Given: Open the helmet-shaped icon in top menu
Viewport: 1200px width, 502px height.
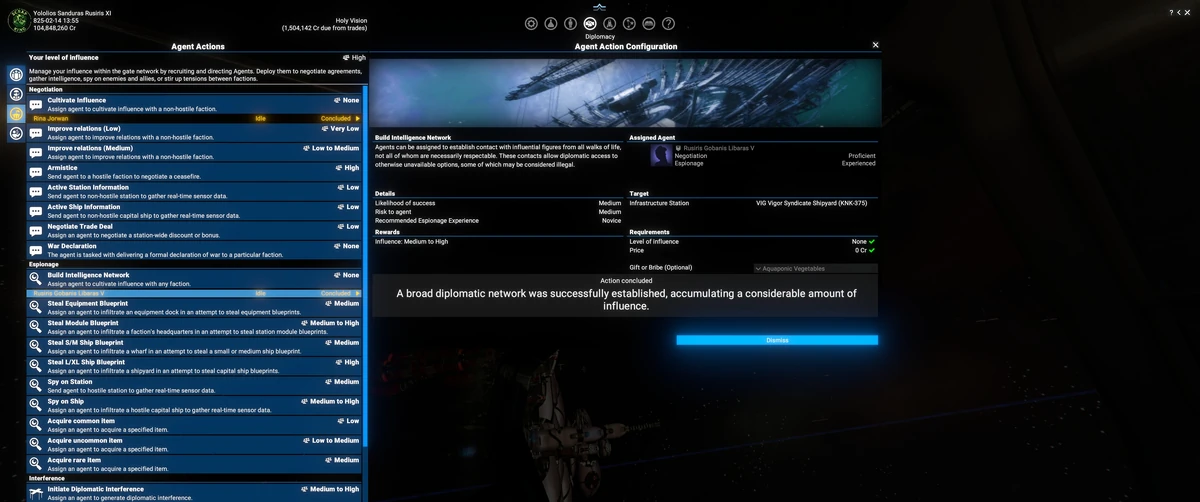Looking at the screenshot, I should tap(649, 23).
